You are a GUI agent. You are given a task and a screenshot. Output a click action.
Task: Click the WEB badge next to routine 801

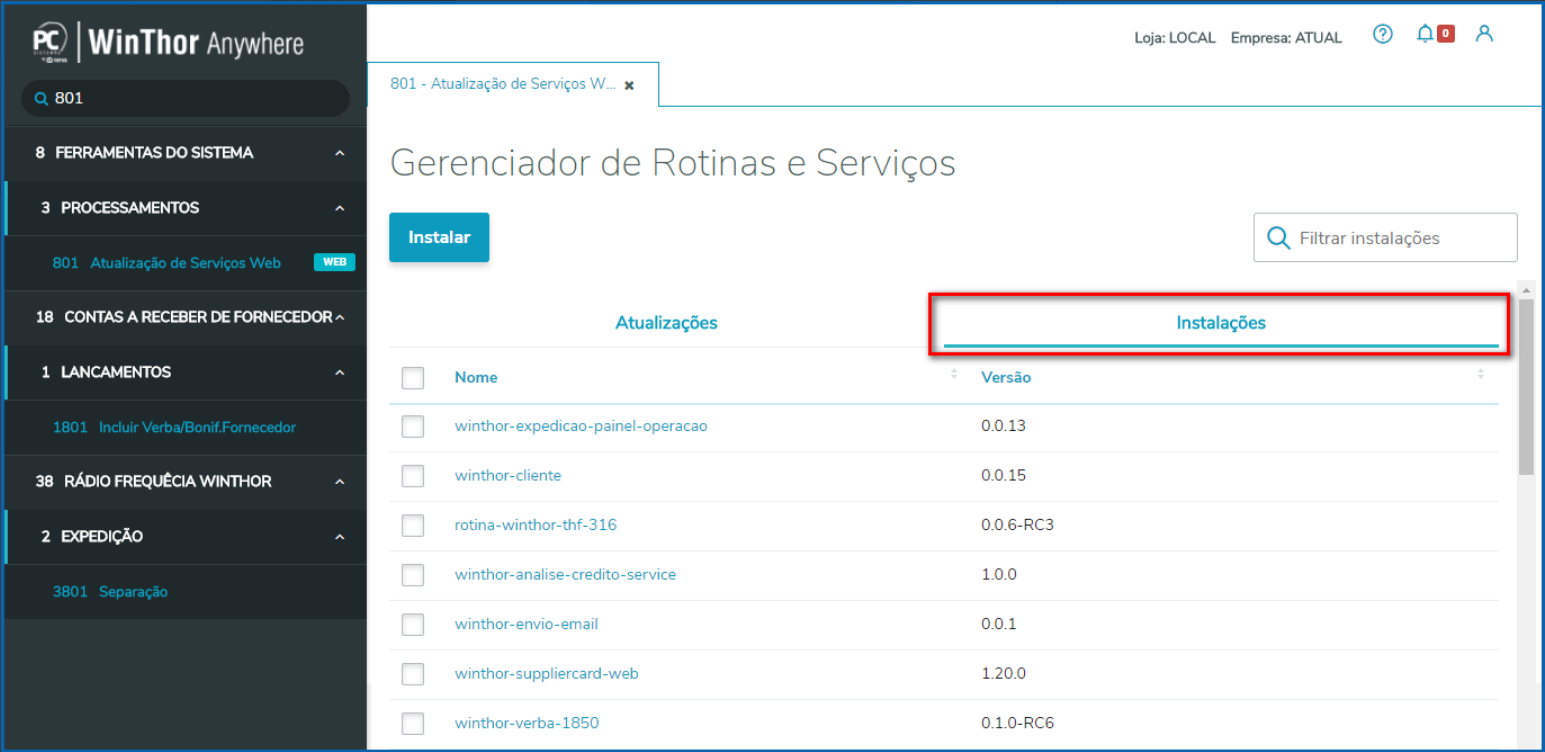(x=334, y=262)
